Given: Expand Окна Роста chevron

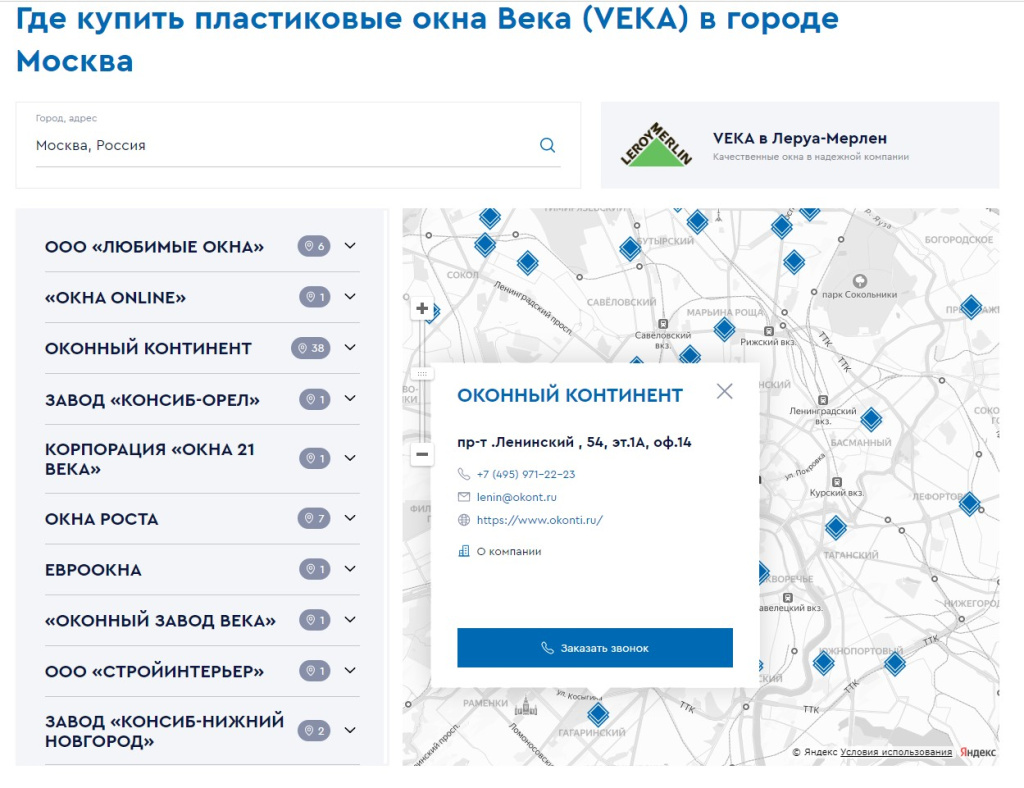Looking at the screenshot, I should 350,518.
